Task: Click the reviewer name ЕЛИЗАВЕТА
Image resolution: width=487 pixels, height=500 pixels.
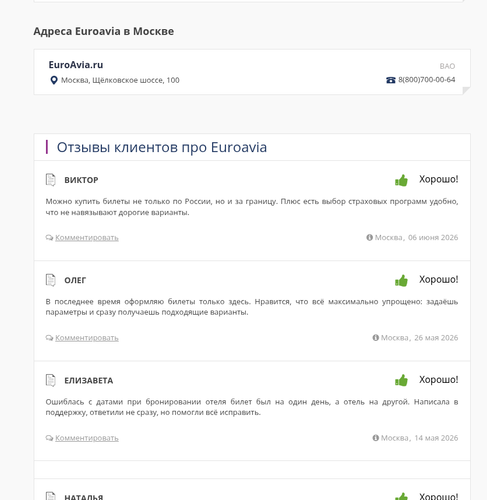Action: click(89, 380)
